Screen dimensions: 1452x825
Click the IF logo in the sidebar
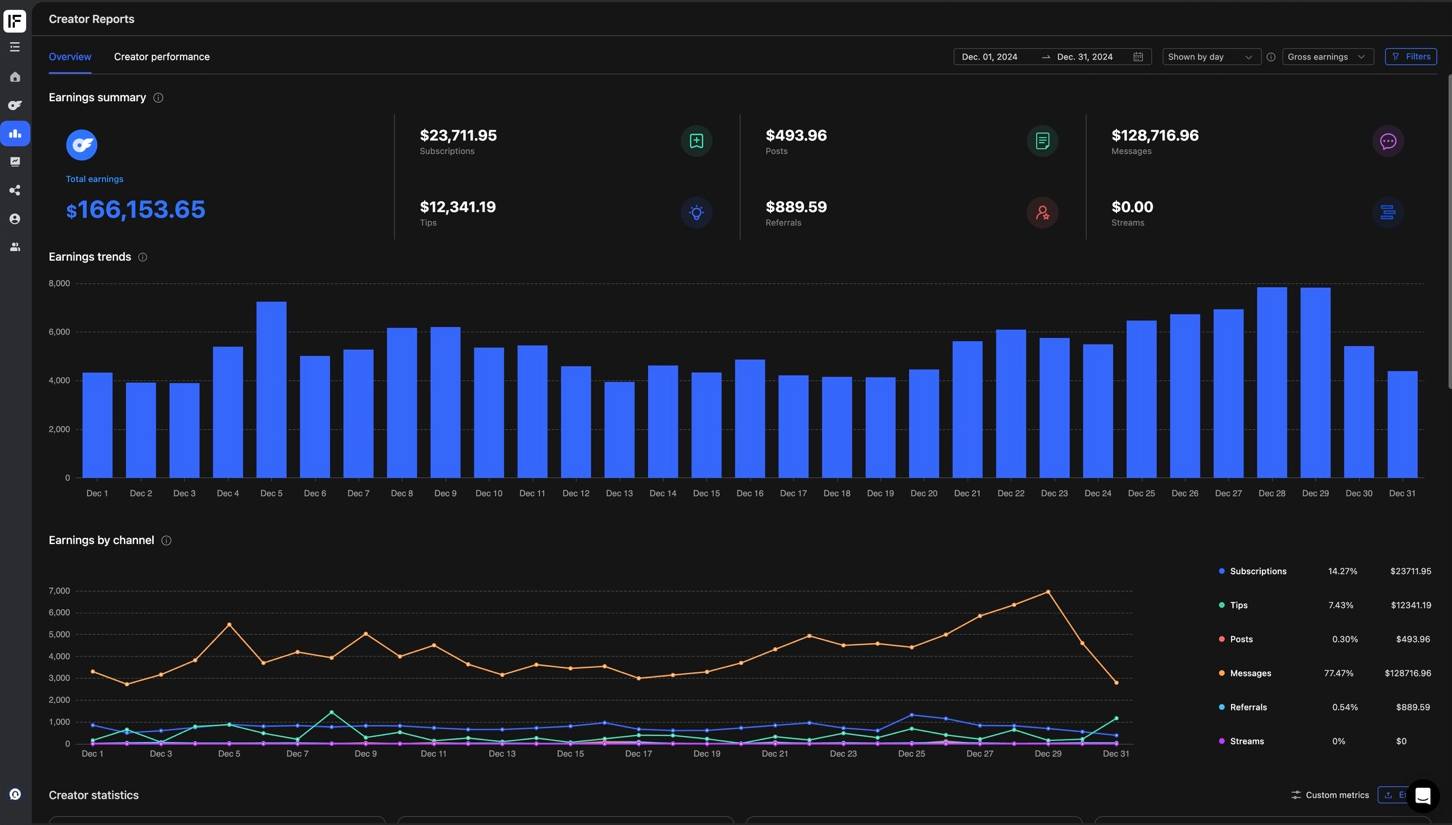pos(15,20)
